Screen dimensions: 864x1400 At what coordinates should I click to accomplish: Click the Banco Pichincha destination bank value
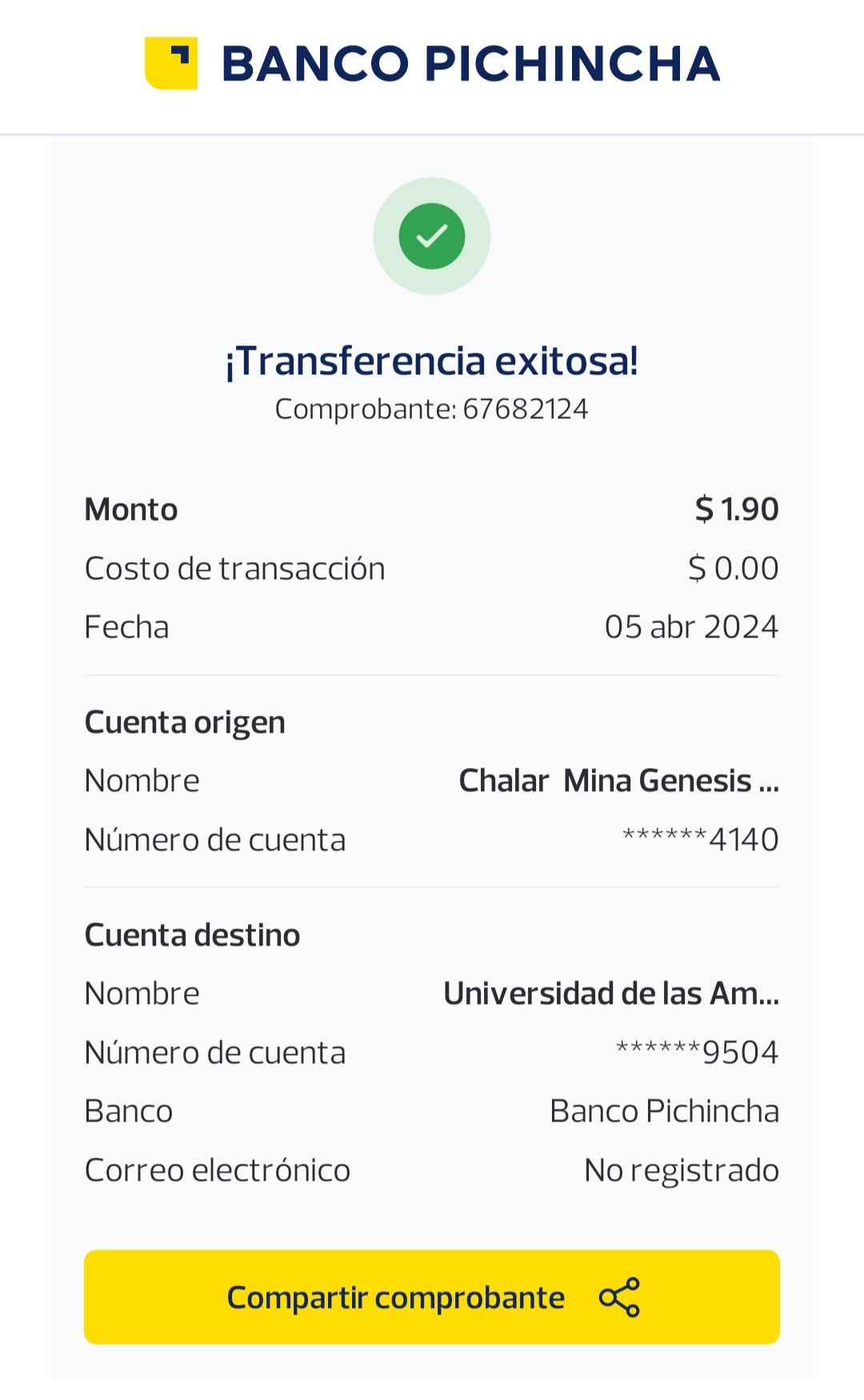point(664,1111)
